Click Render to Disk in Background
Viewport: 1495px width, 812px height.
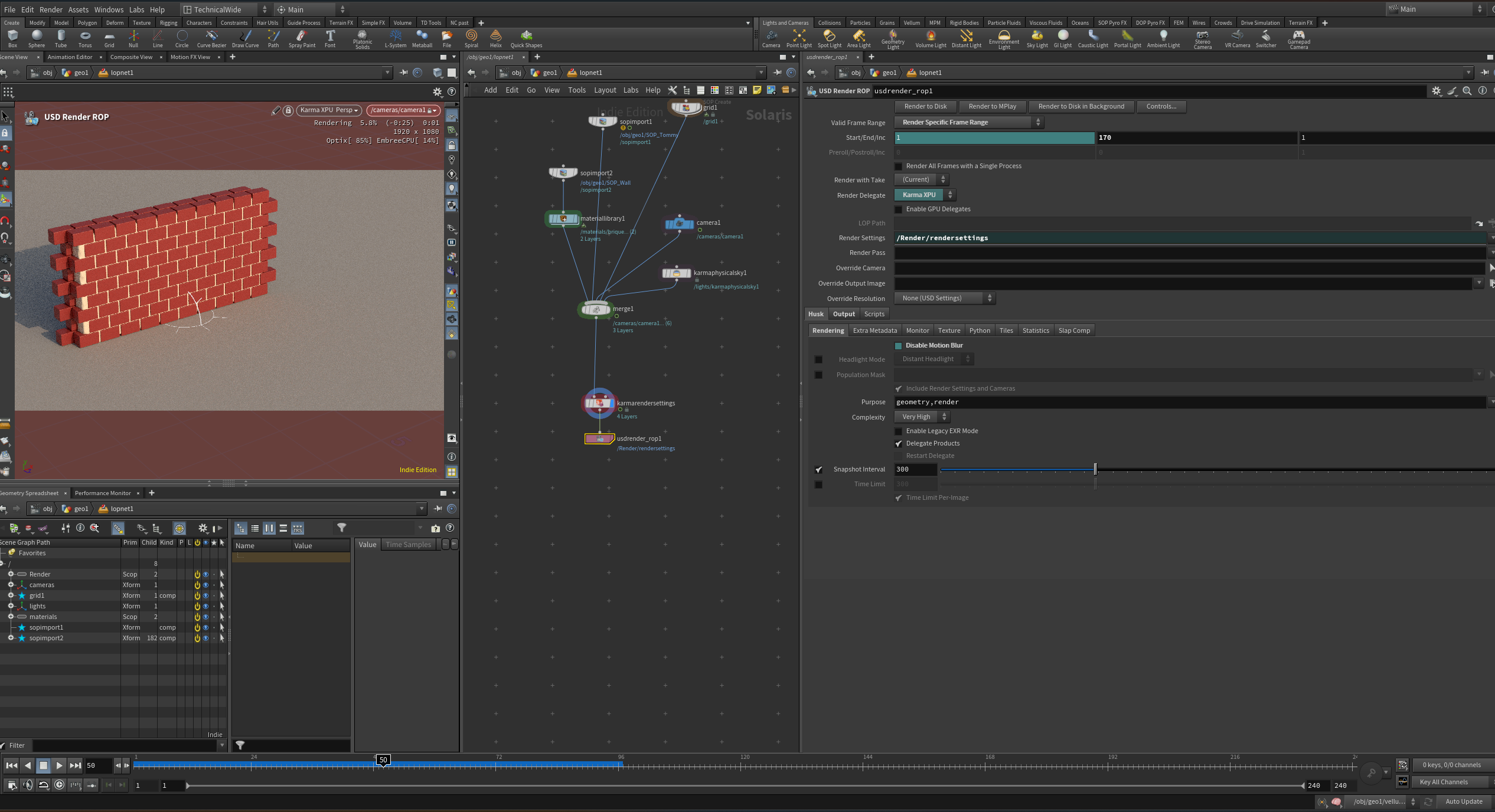tap(1081, 106)
